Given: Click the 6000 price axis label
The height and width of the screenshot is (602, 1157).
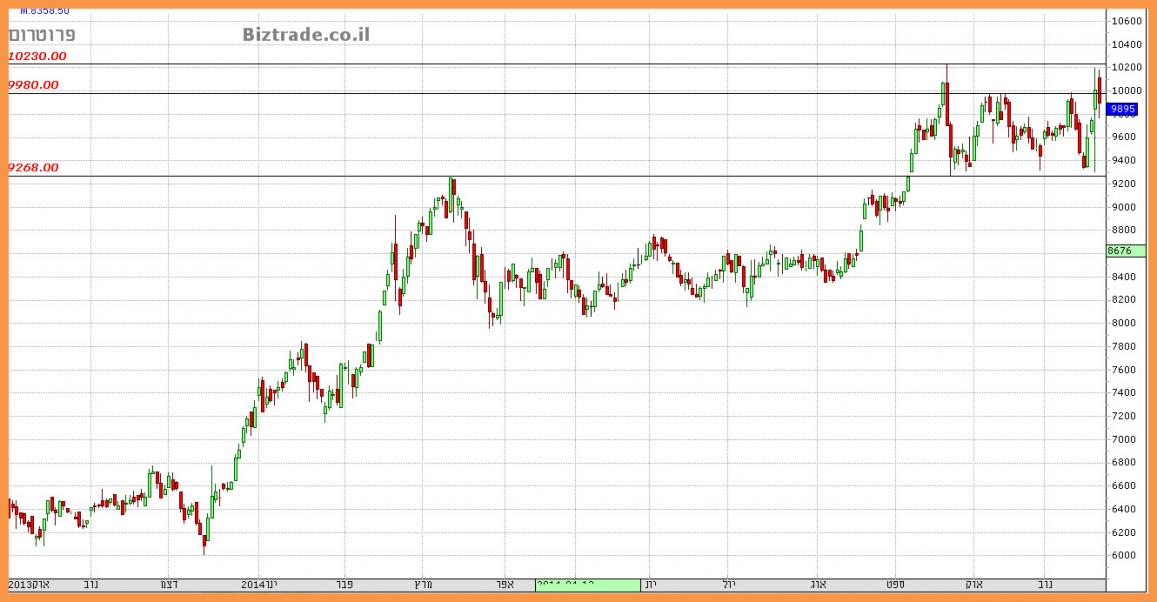Looking at the screenshot, I should [x=1126, y=556].
